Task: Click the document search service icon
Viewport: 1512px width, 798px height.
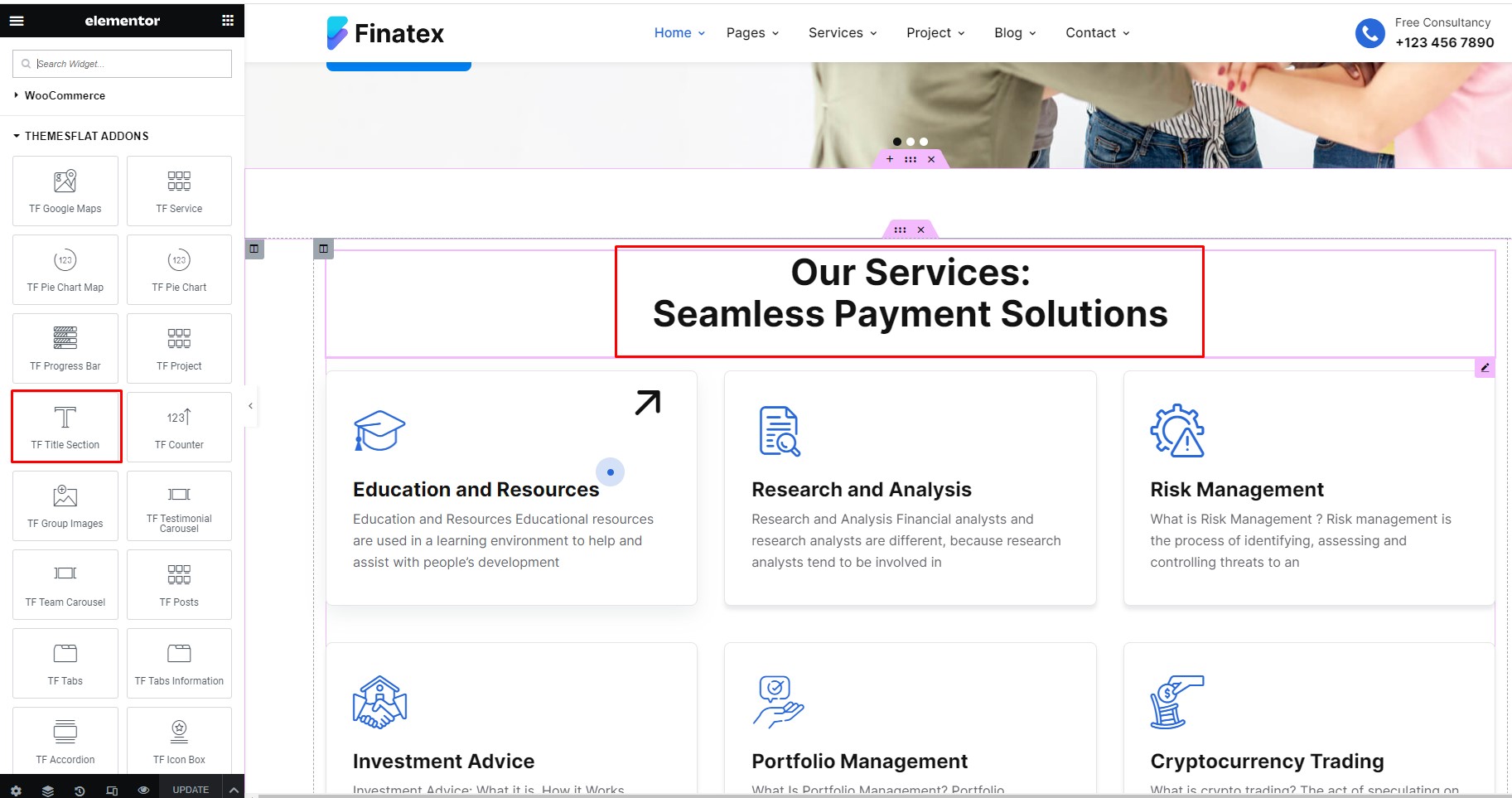Action: (780, 431)
